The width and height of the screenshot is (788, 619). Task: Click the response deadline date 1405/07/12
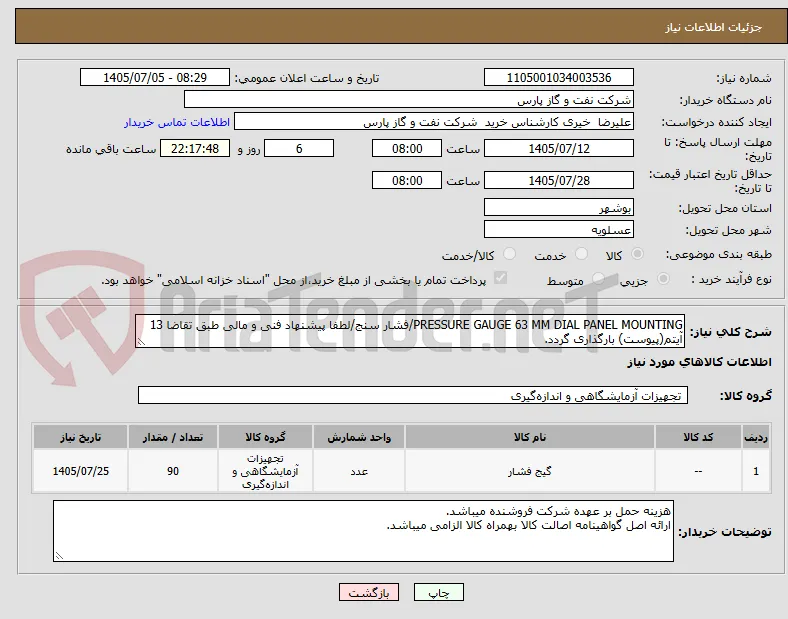tap(559, 149)
